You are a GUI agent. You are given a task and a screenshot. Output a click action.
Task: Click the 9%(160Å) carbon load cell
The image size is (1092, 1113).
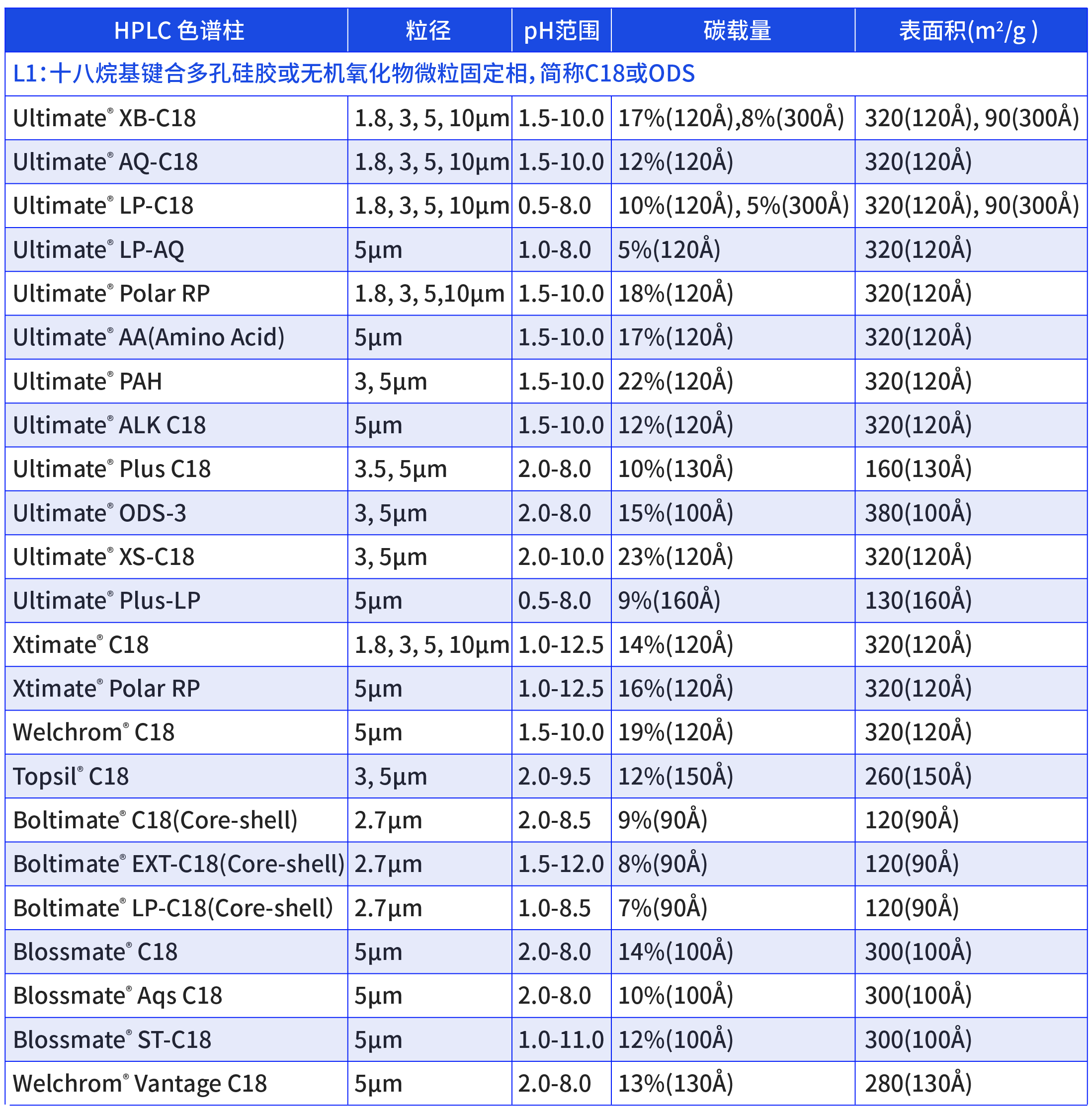[669, 600]
